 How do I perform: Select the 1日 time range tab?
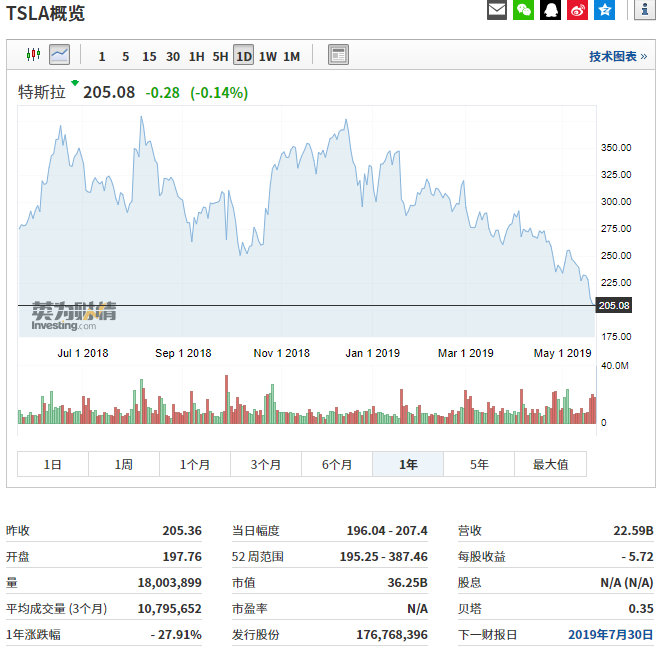point(53,464)
